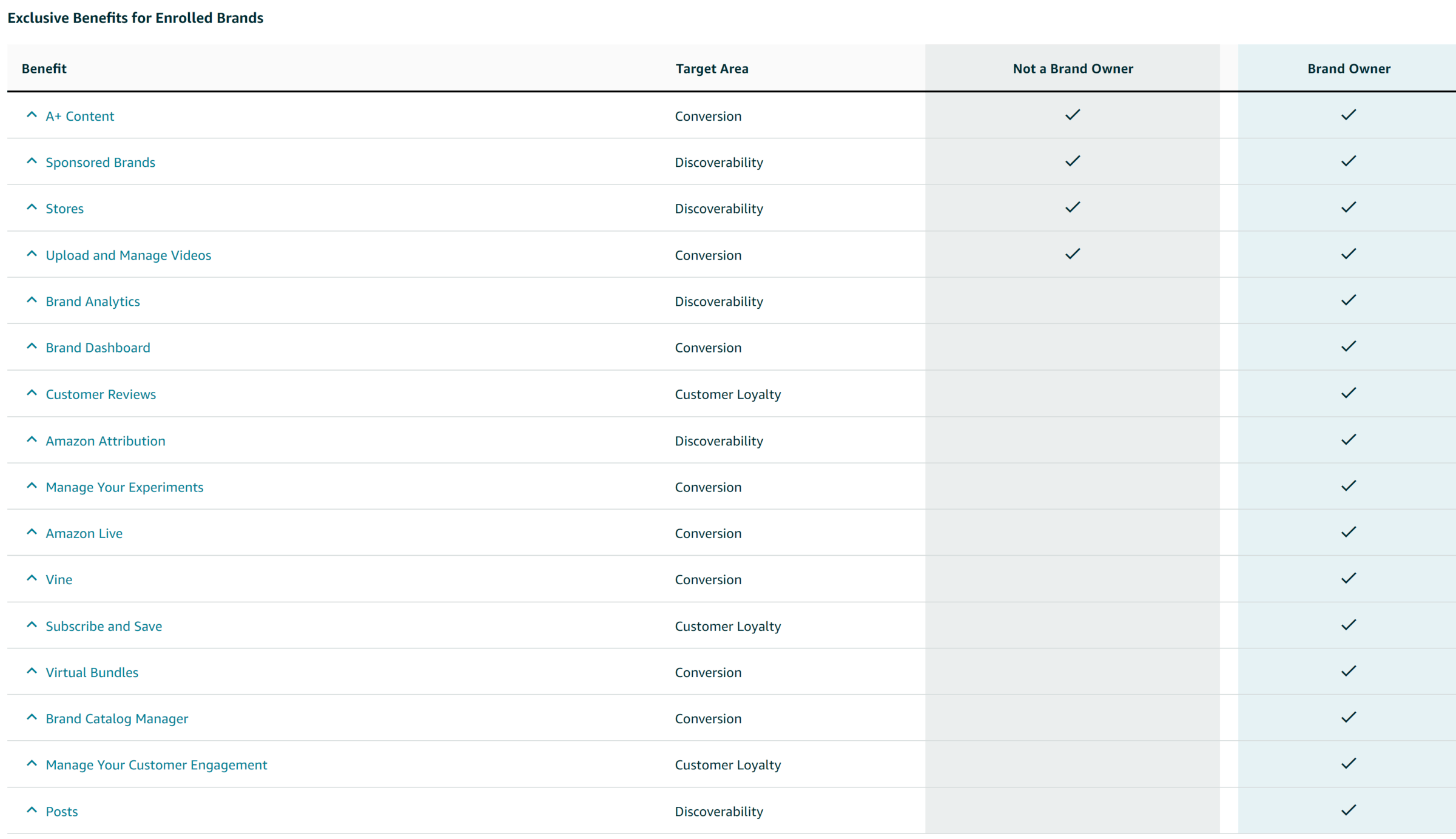Click the Brand Owner column header
This screenshot has height=839, width=1456.
point(1349,69)
